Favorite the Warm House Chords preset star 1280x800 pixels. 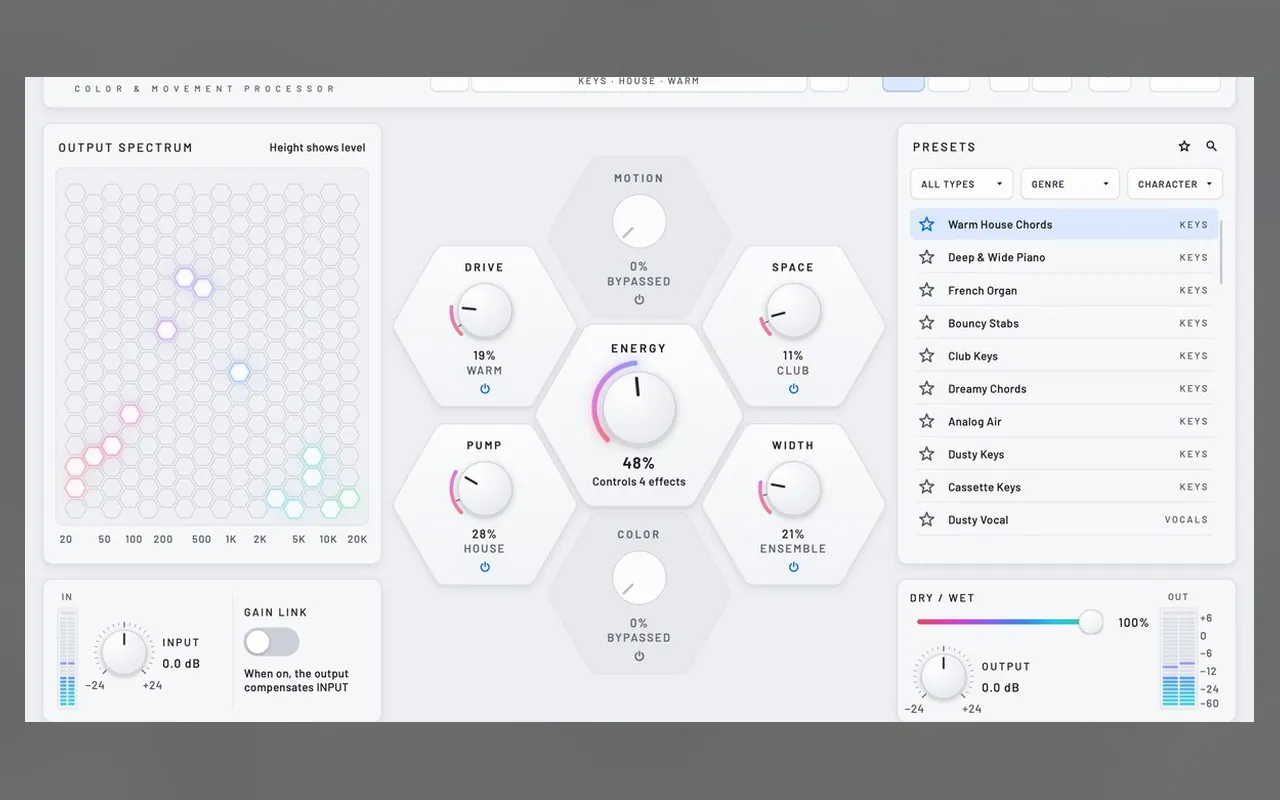927,224
